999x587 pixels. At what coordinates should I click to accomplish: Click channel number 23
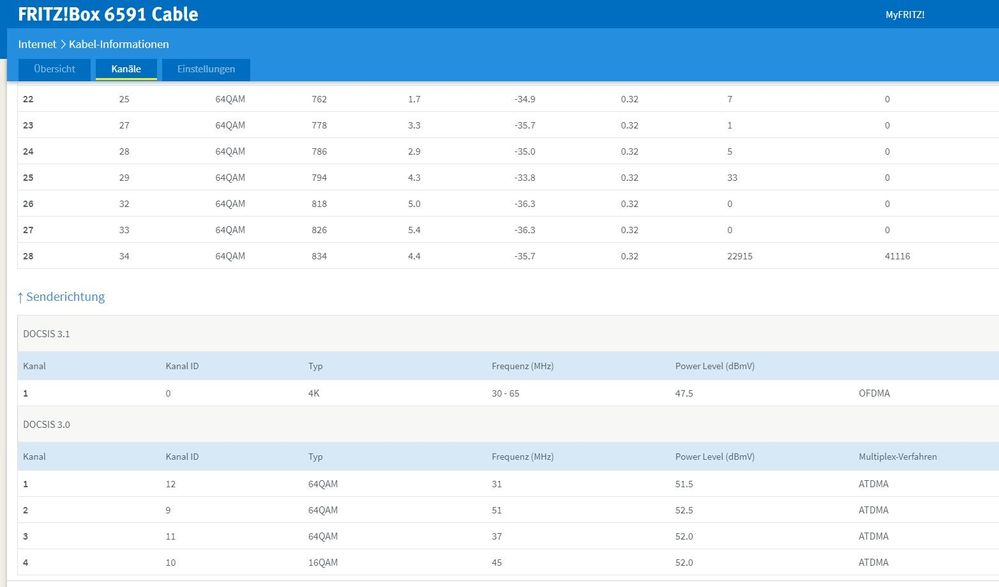pyautogui.click(x=28, y=126)
